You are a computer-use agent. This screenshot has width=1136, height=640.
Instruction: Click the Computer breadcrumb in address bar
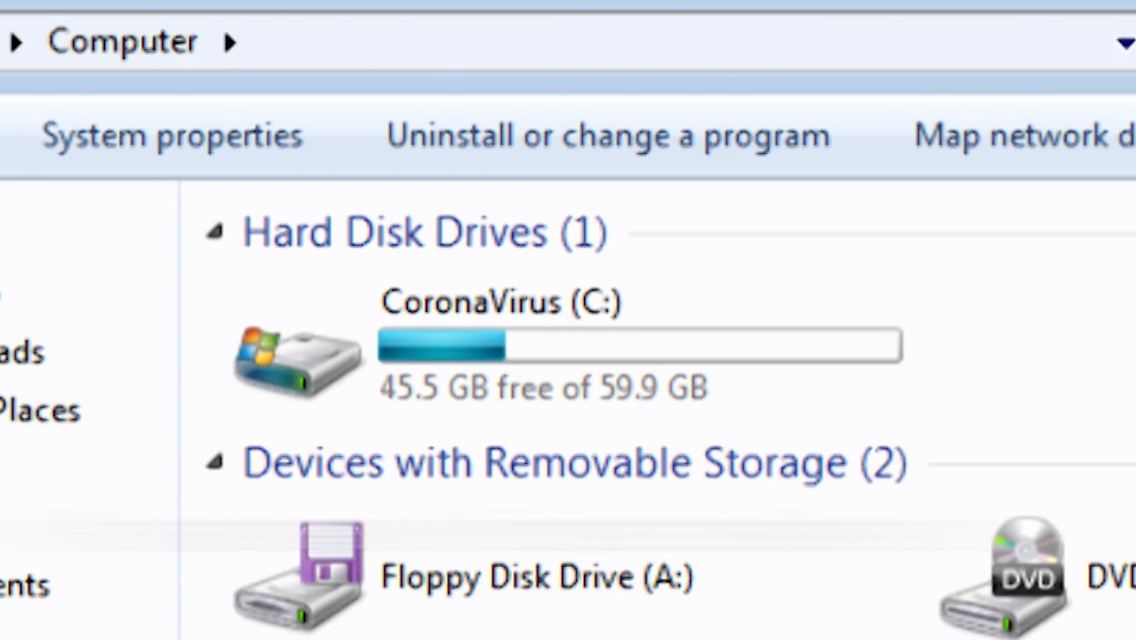pyautogui.click(x=122, y=42)
